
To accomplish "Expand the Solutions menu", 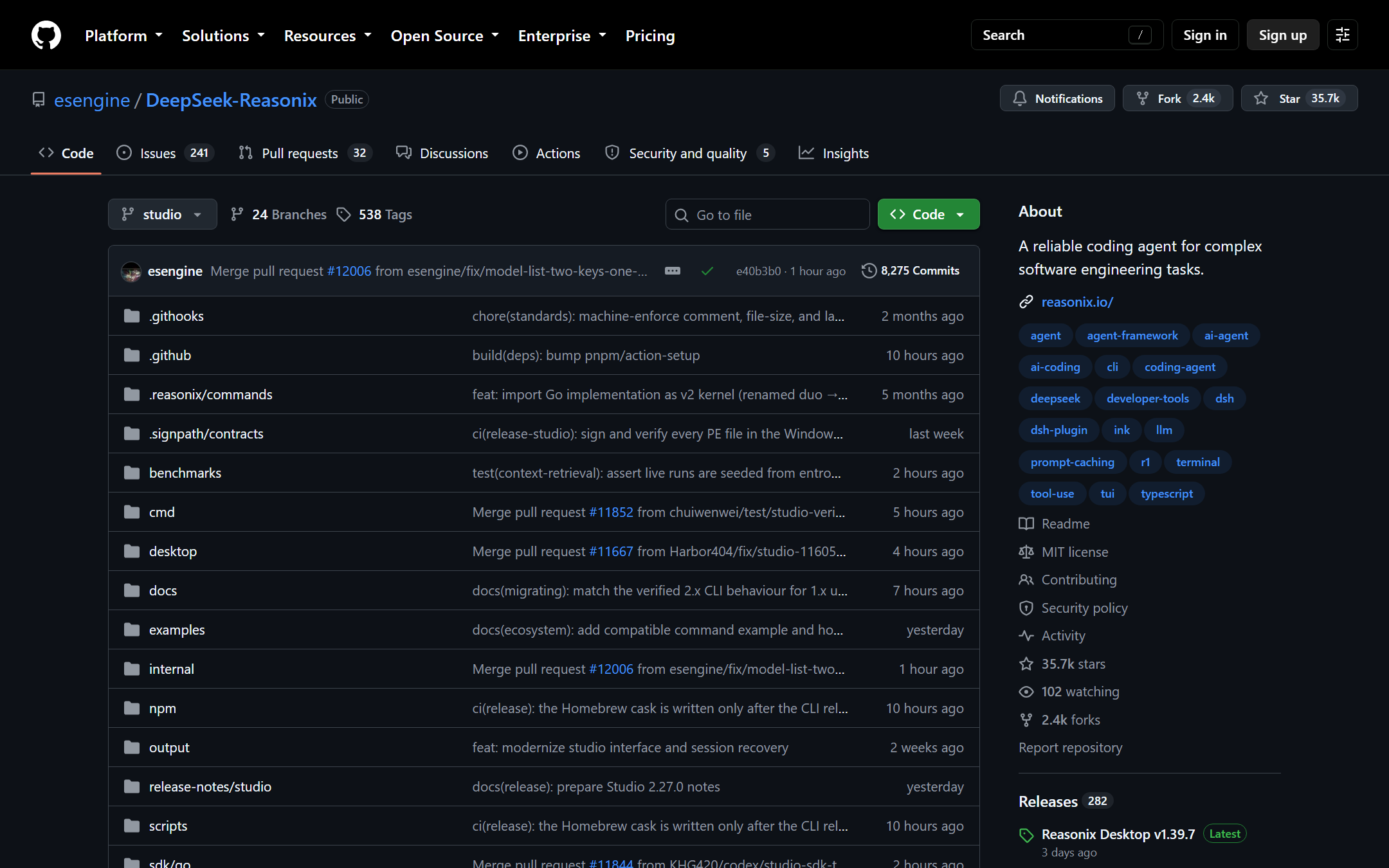I will coord(223,35).
